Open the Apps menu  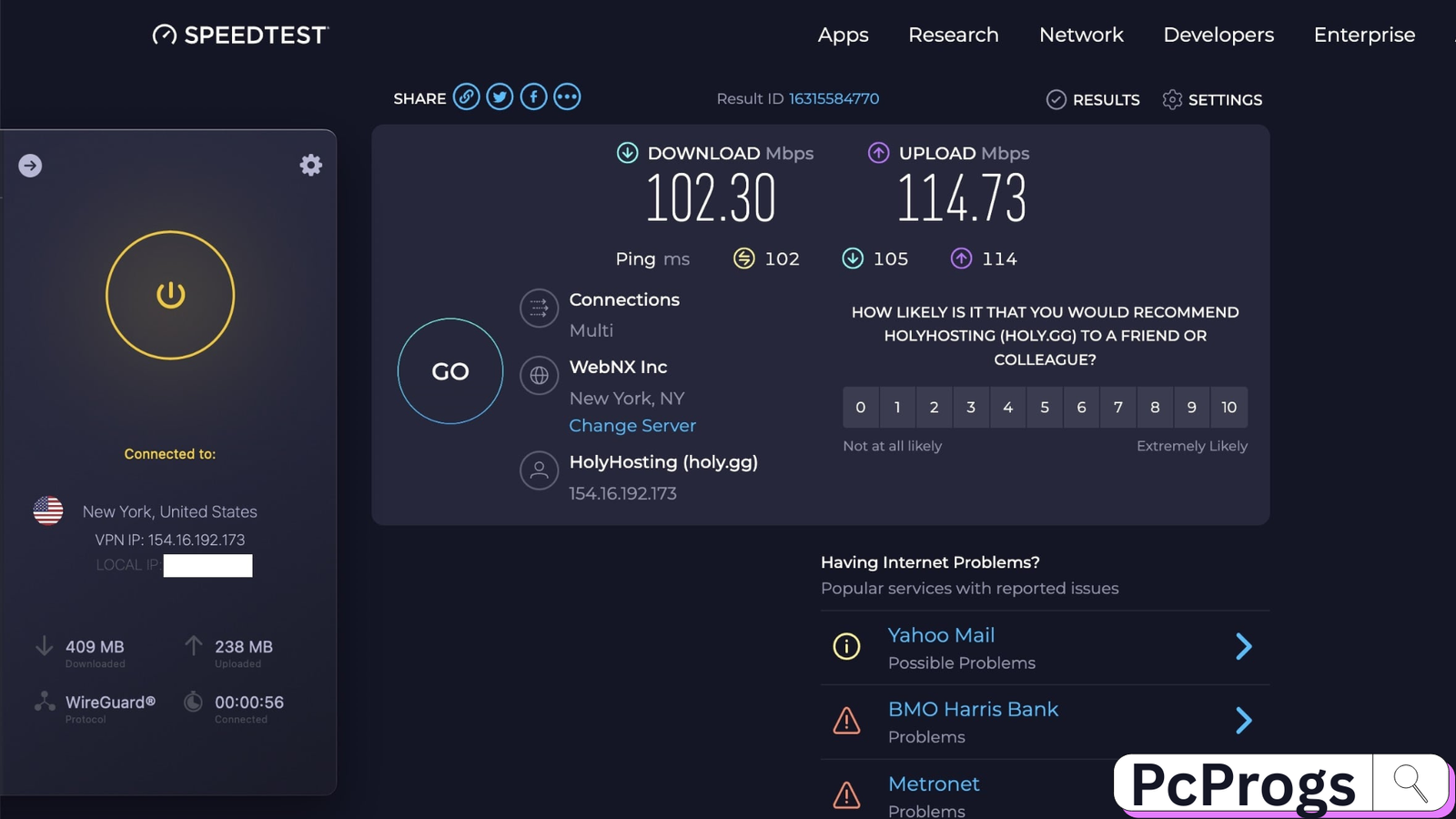click(843, 35)
